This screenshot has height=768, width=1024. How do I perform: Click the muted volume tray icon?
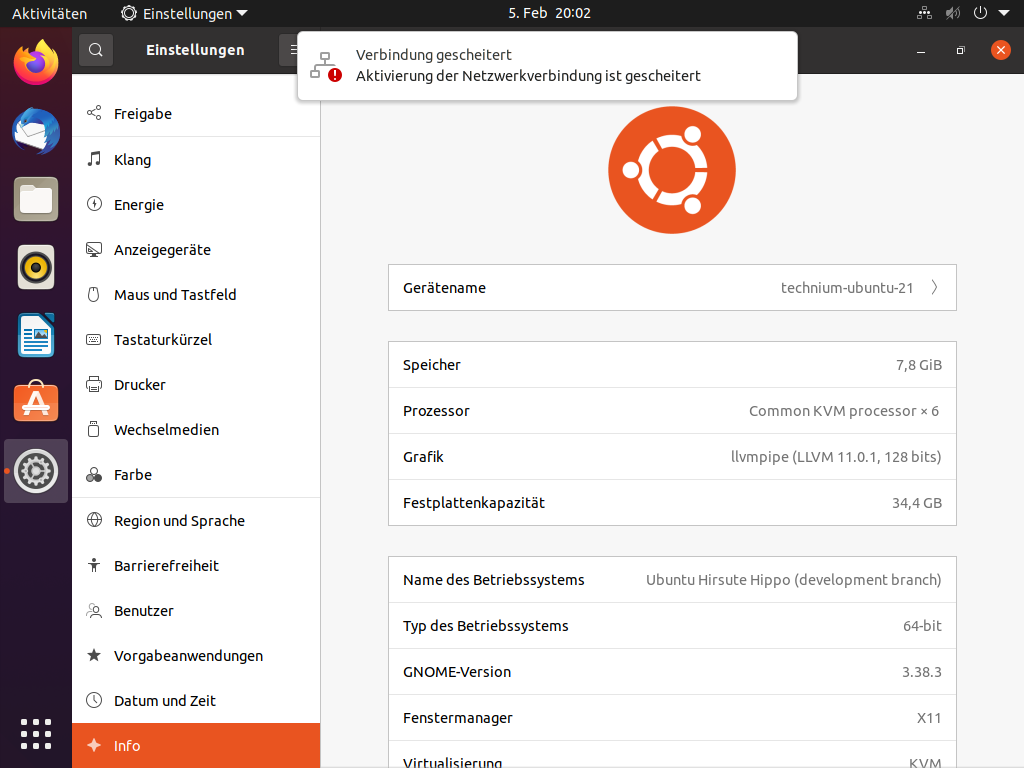[x=953, y=13]
